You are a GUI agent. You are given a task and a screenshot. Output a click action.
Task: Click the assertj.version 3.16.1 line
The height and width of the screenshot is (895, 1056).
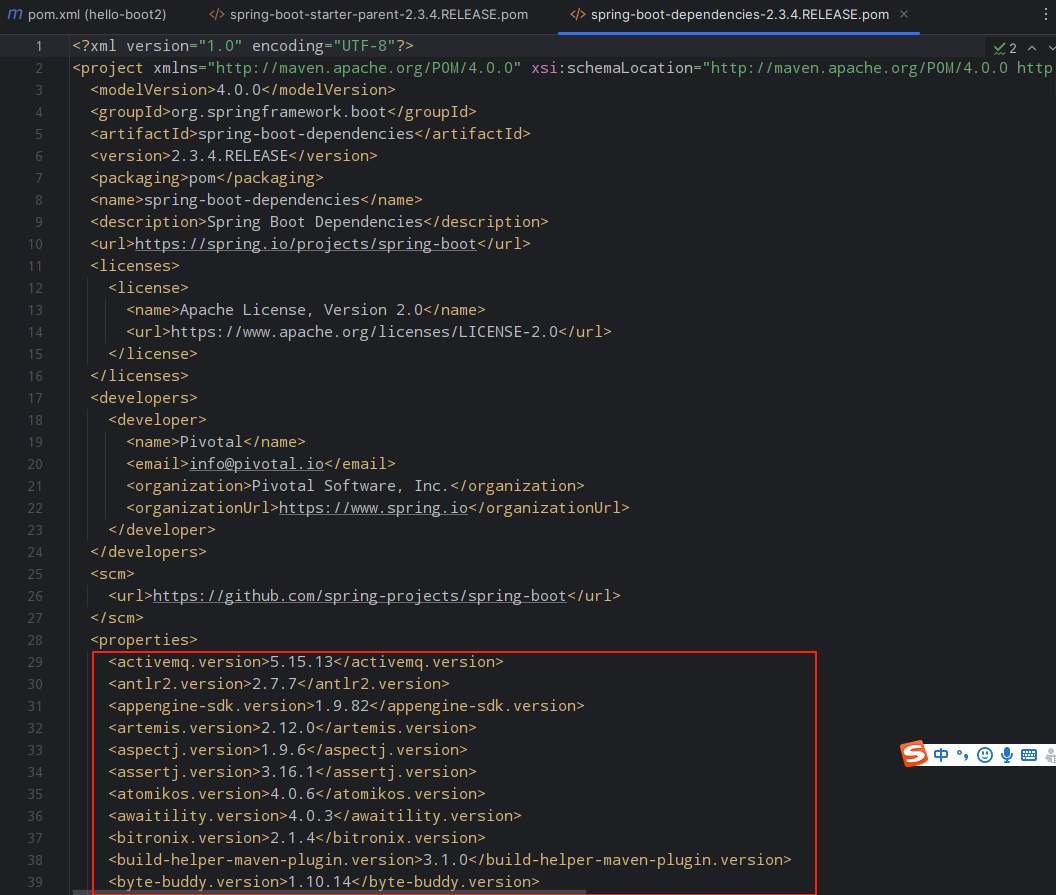point(292,772)
